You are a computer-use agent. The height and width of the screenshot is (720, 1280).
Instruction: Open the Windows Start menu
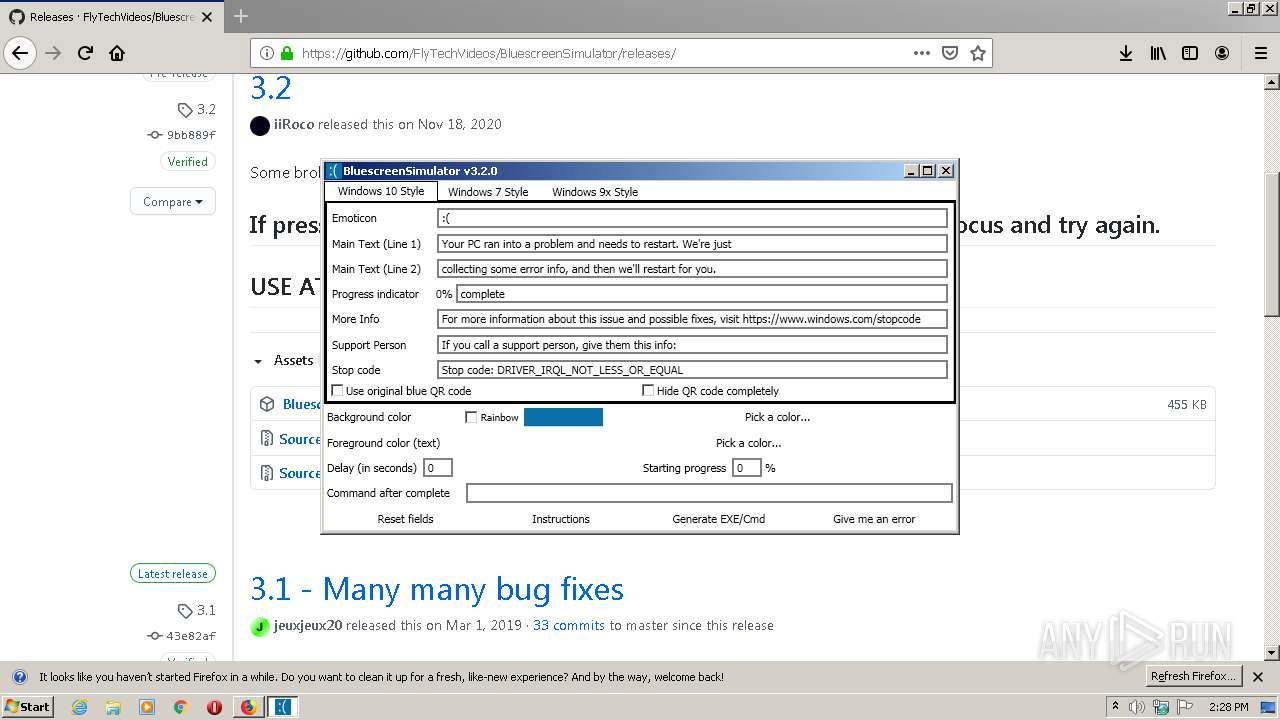[x=27, y=706]
